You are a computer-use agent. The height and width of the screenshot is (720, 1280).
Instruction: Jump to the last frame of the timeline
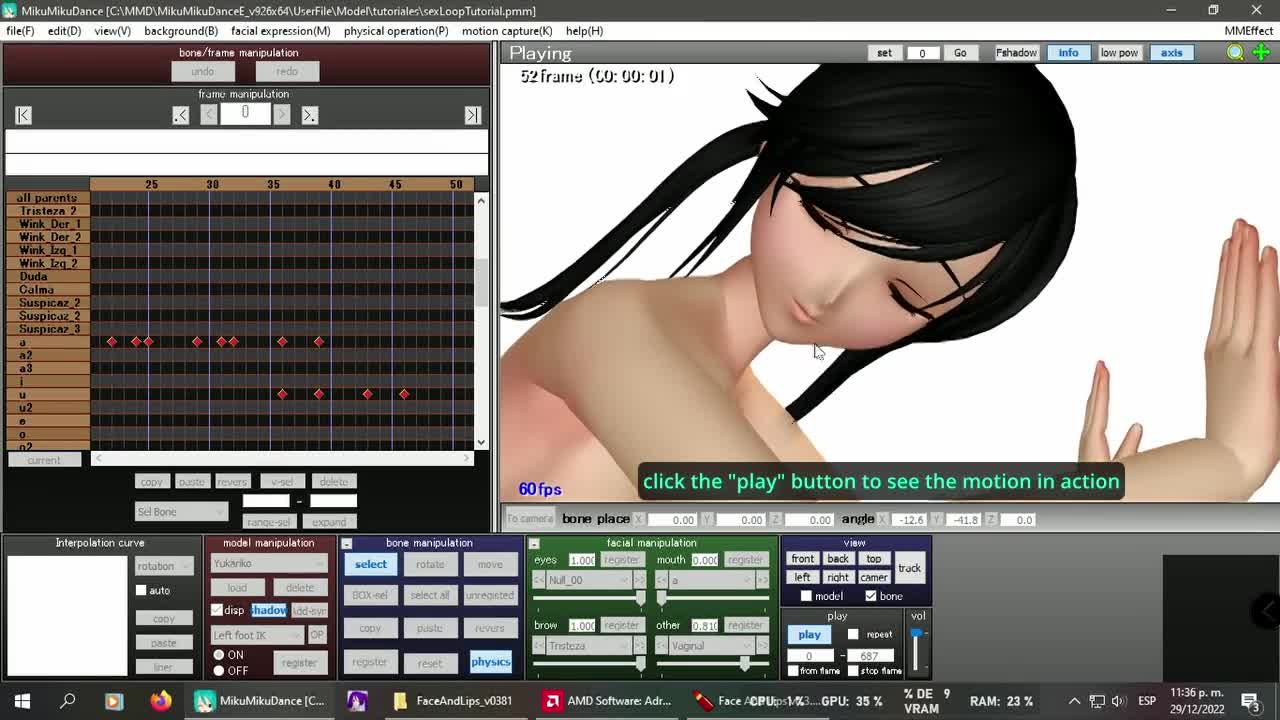pos(472,115)
